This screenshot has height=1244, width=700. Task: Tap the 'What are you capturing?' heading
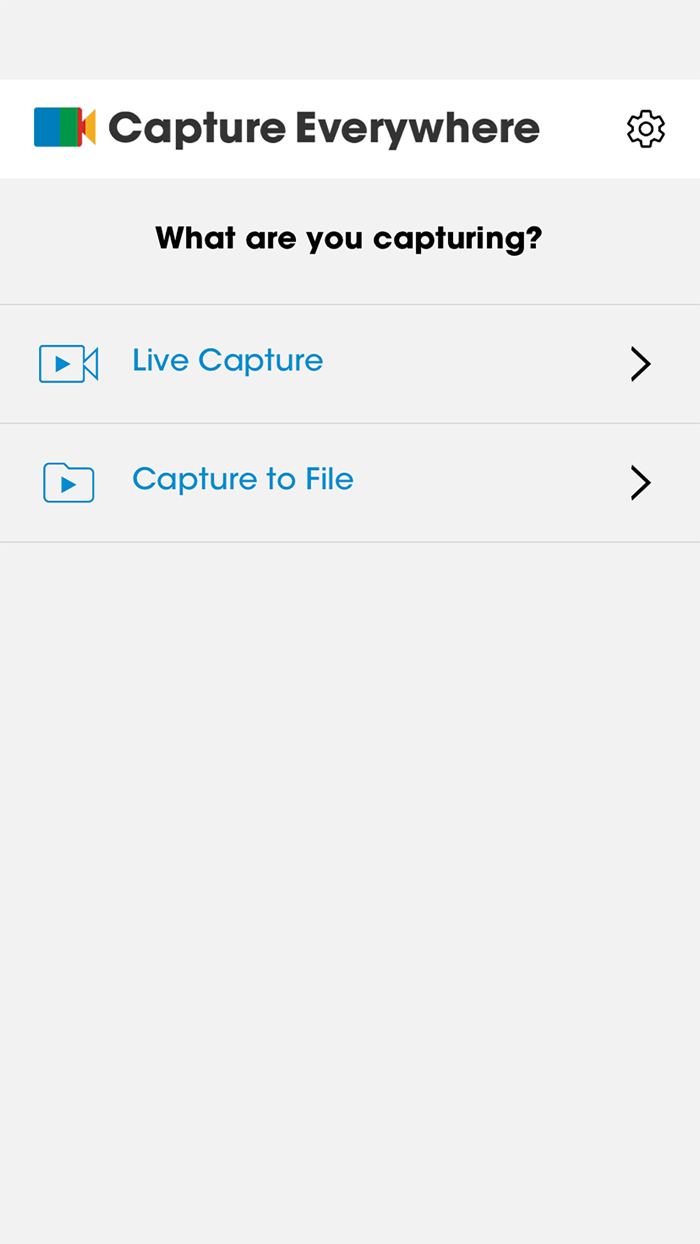pos(348,238)
